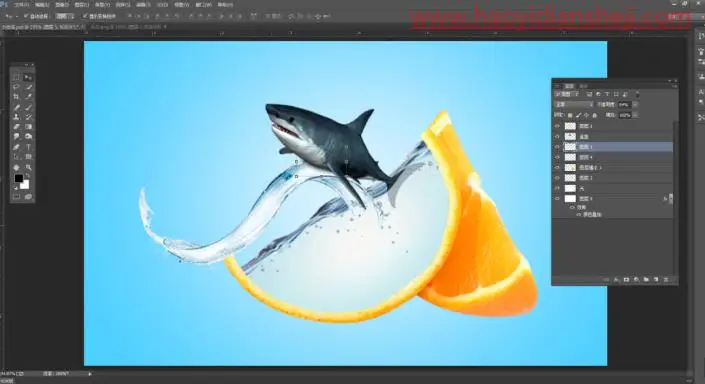Switch to the 图层 Layers panel tab
Screen dimensions: 705x384
[x=569, y=86]
